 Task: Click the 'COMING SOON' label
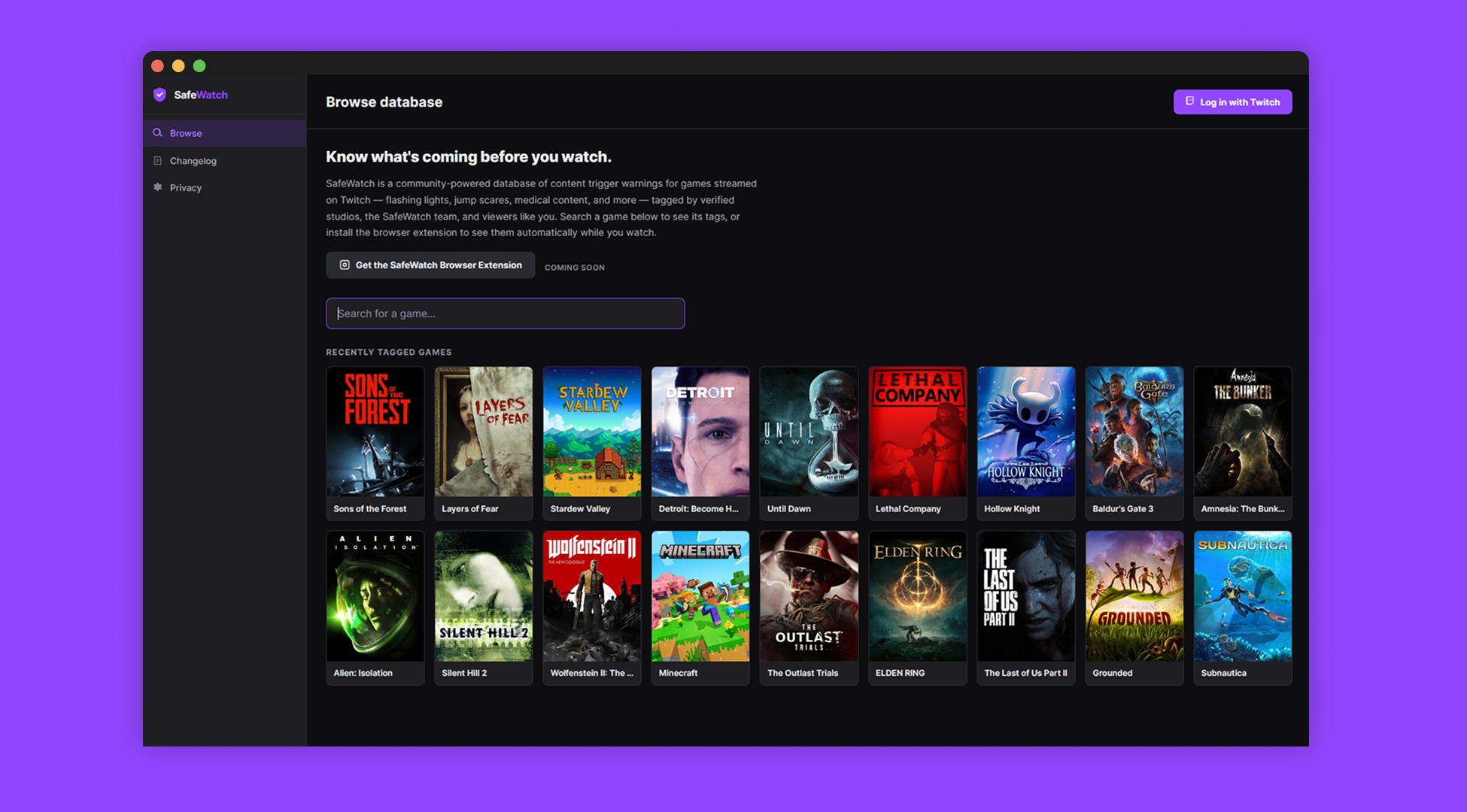[x=574, y=268]
